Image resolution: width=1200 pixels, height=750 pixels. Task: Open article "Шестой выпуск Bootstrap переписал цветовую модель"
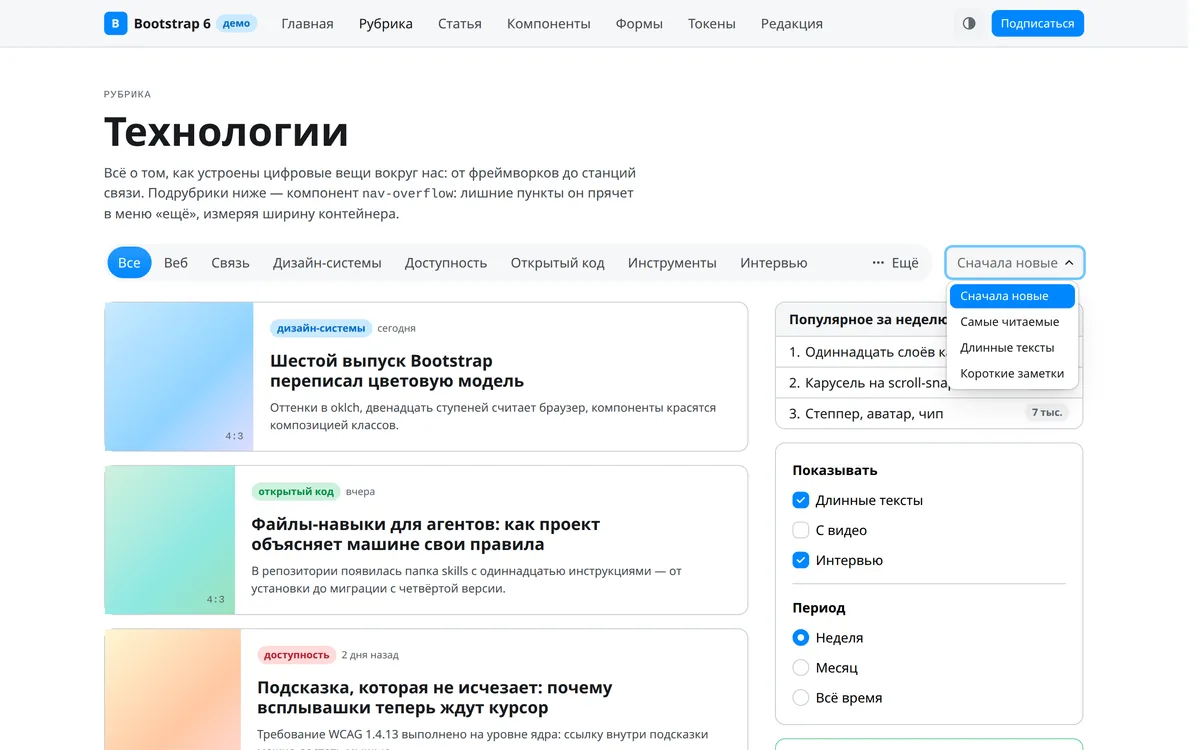[x=397, y=371]
